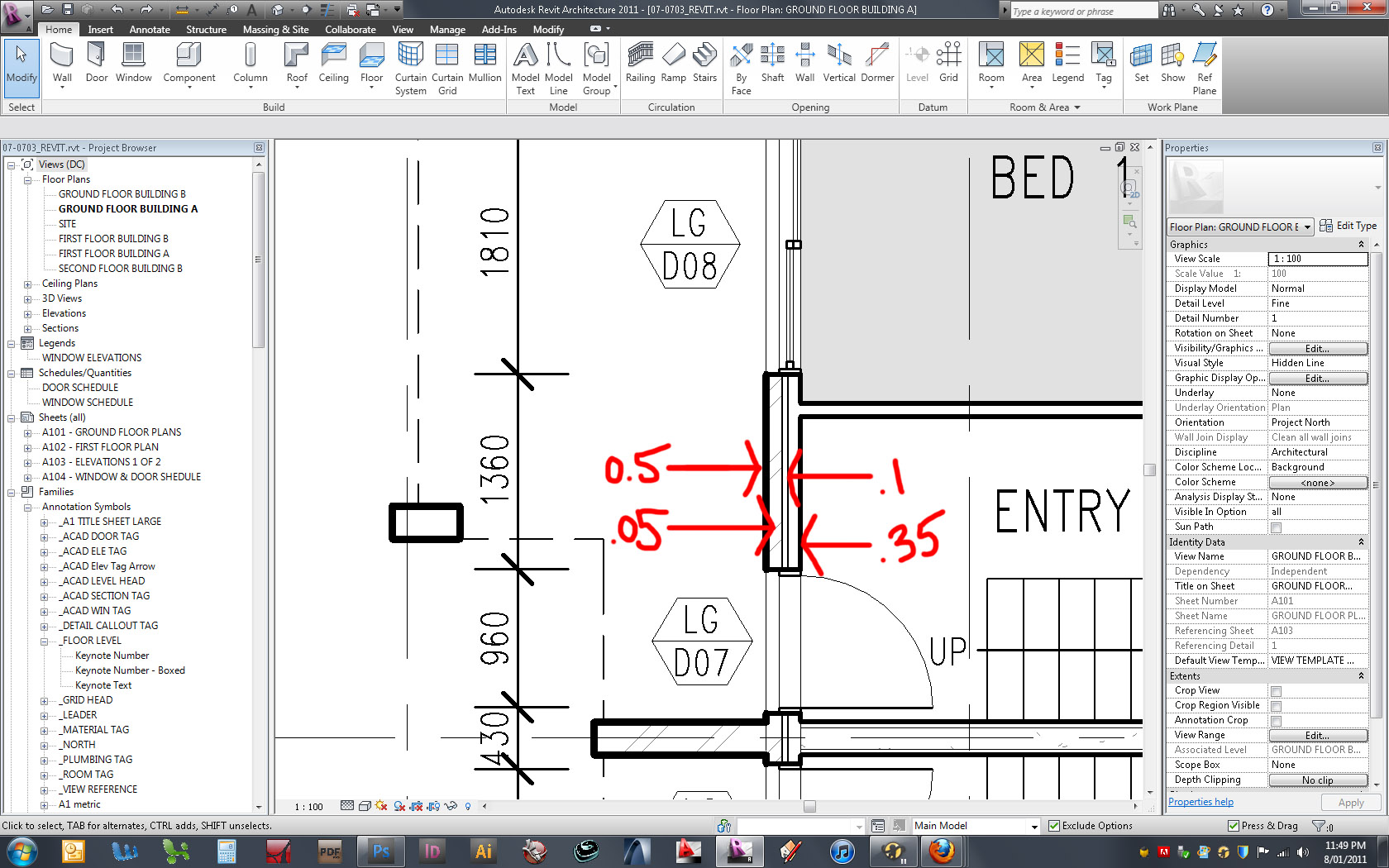Select the Ceiling tool
The height and width of the screenshot is (868, 1389).
[333, 64]
